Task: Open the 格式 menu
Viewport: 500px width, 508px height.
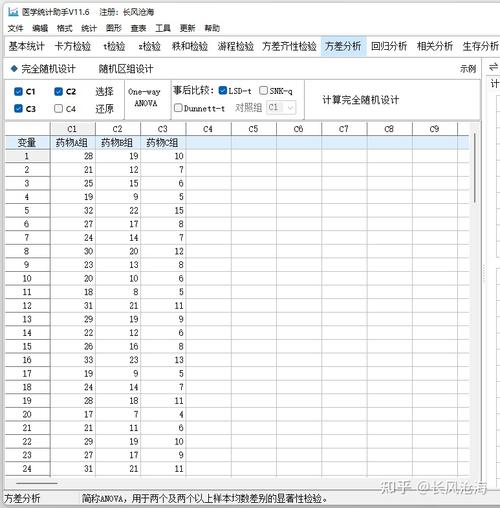Action: pyautogui.click(x=64, y=28)
